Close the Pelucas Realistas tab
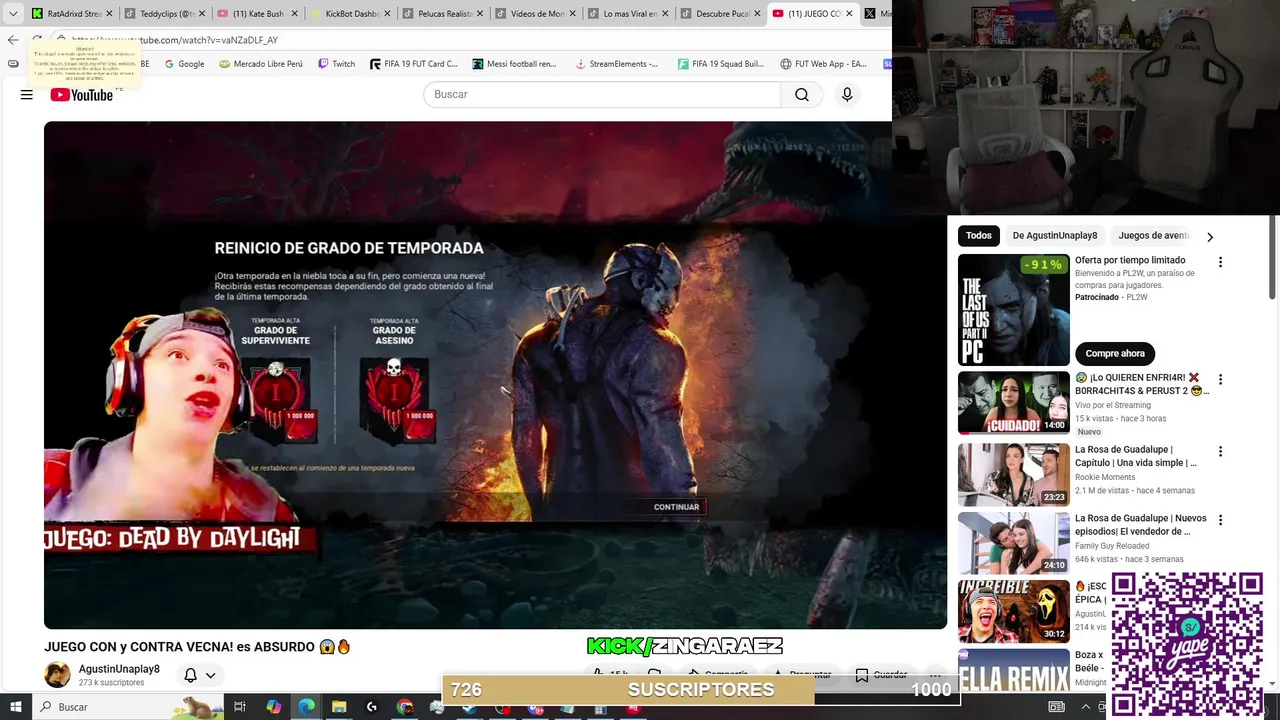Screen dimensions: 1280x720 point(480,14)
